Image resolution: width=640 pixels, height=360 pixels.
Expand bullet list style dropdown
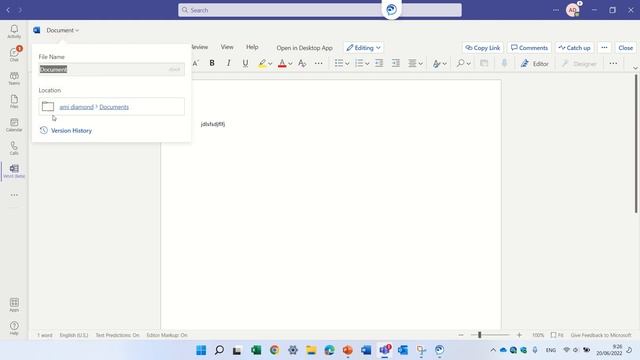(x=347, y=64)
